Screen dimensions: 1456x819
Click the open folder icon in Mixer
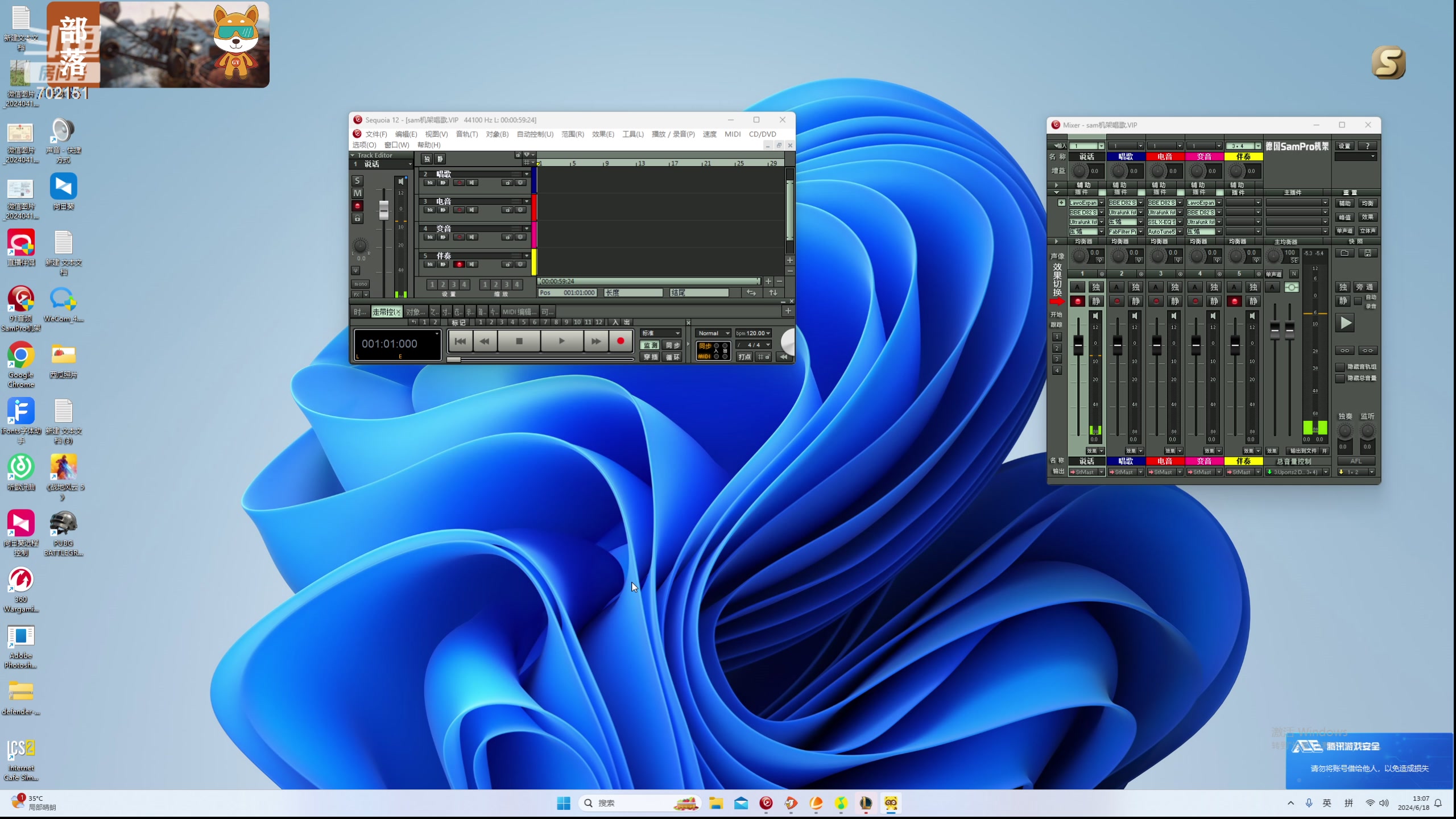pos(1345,253)
